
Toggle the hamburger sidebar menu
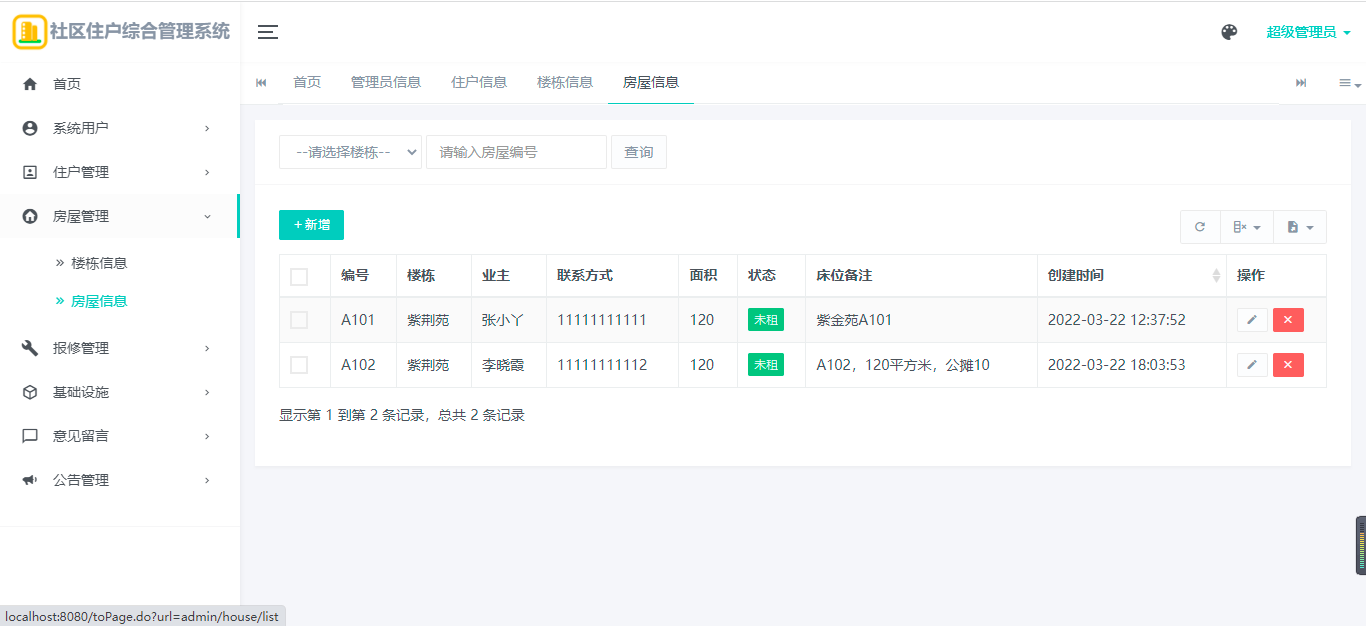click(268, 32)
